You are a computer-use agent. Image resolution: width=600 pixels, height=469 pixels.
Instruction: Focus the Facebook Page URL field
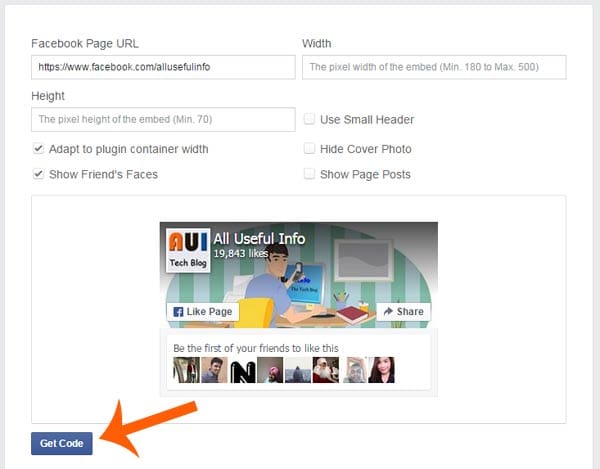click(163, 67)
